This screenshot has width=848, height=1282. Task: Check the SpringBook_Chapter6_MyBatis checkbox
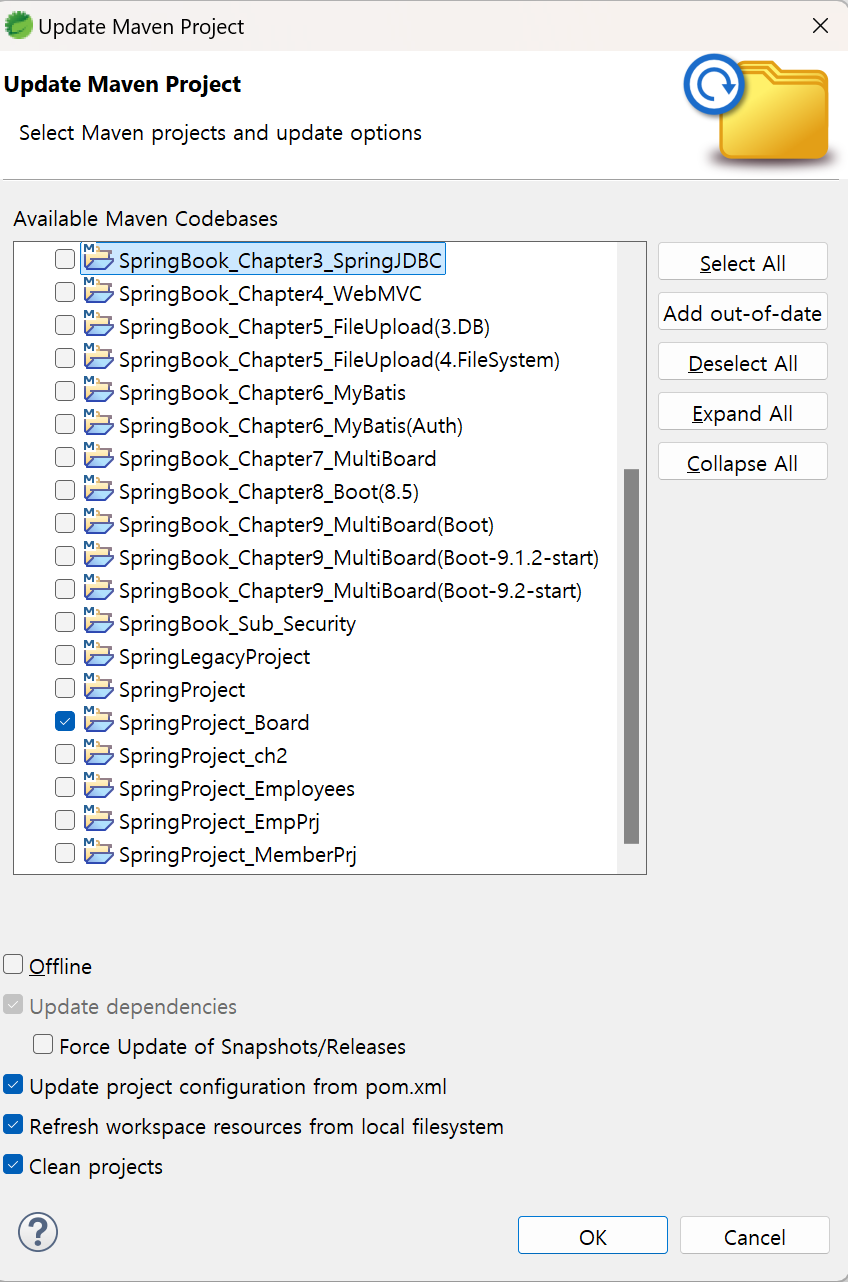pos(65,391)
